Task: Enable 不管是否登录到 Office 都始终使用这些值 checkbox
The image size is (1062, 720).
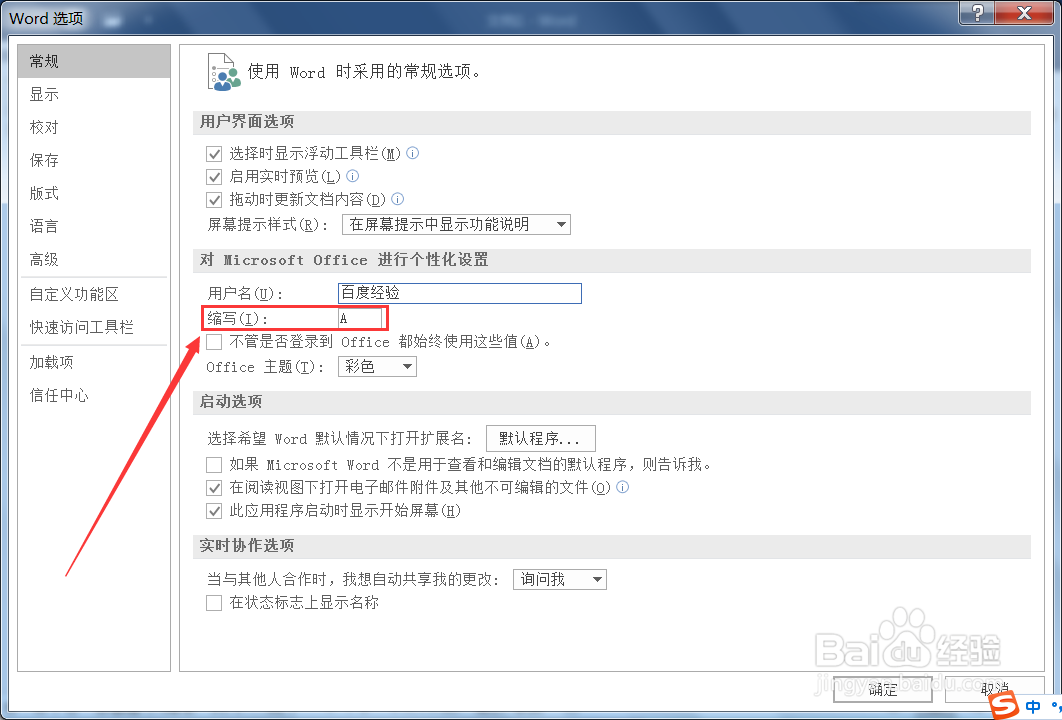Action: 214,341
